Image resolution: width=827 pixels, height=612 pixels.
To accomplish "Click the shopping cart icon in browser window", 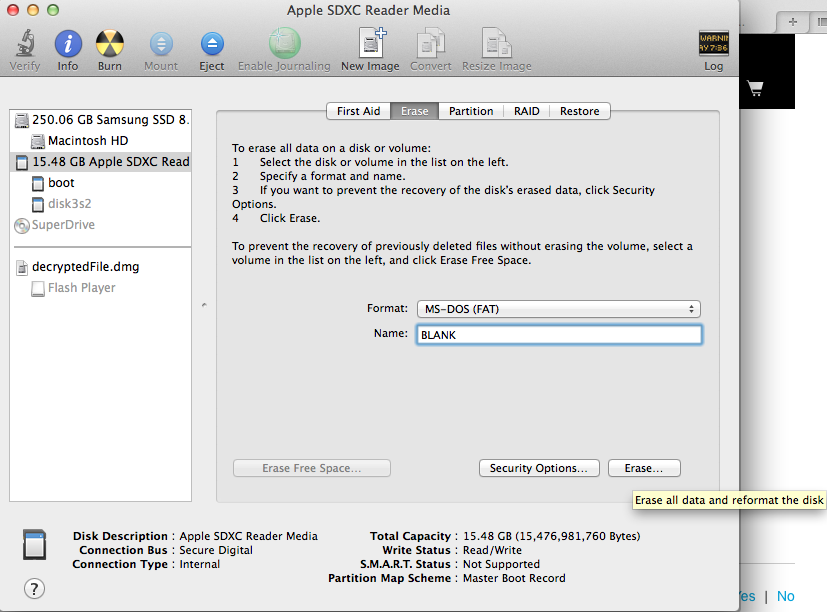I will pos(755,89).
